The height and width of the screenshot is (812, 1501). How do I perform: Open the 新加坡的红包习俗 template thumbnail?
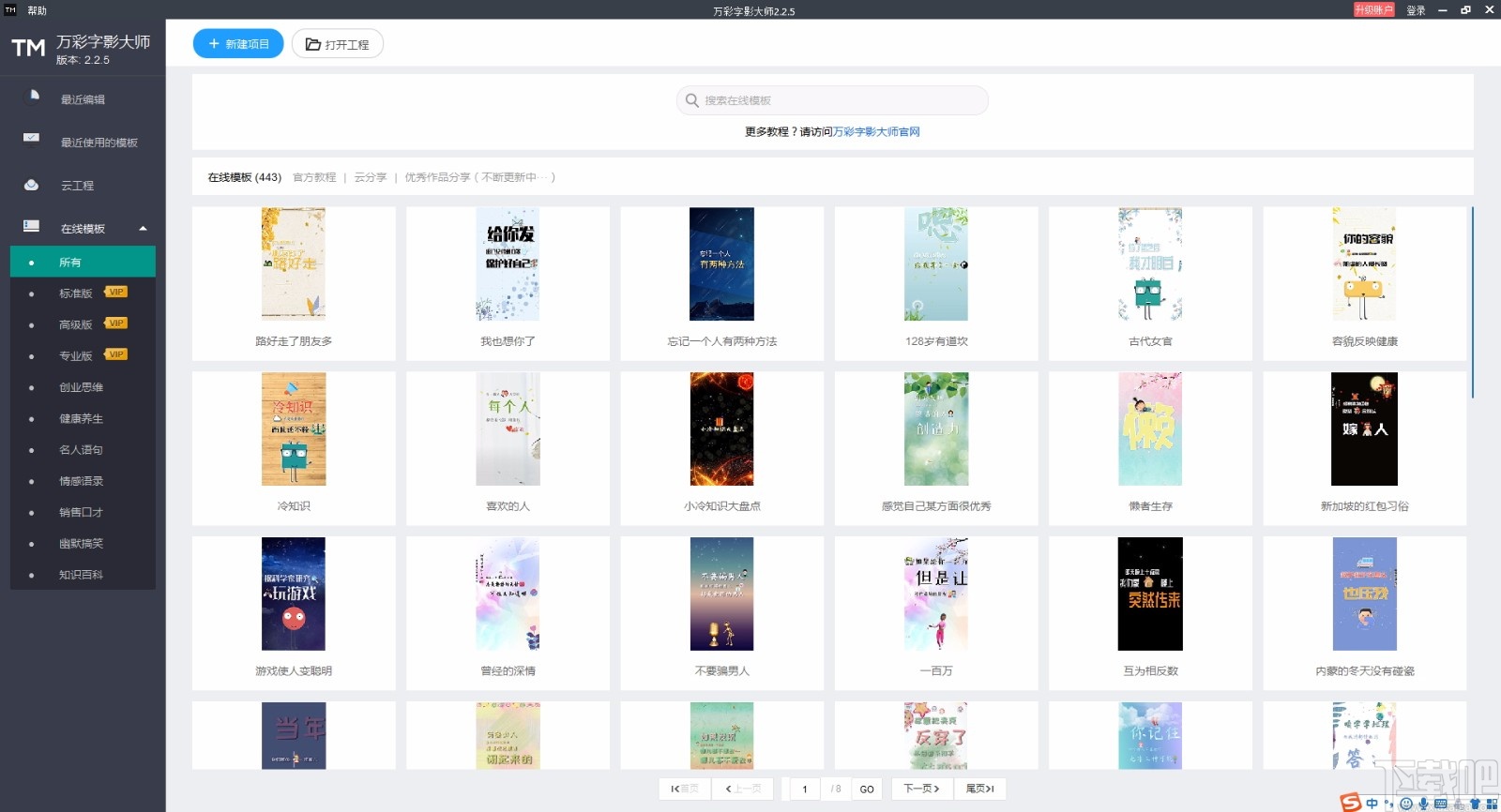coord(1364,429)
